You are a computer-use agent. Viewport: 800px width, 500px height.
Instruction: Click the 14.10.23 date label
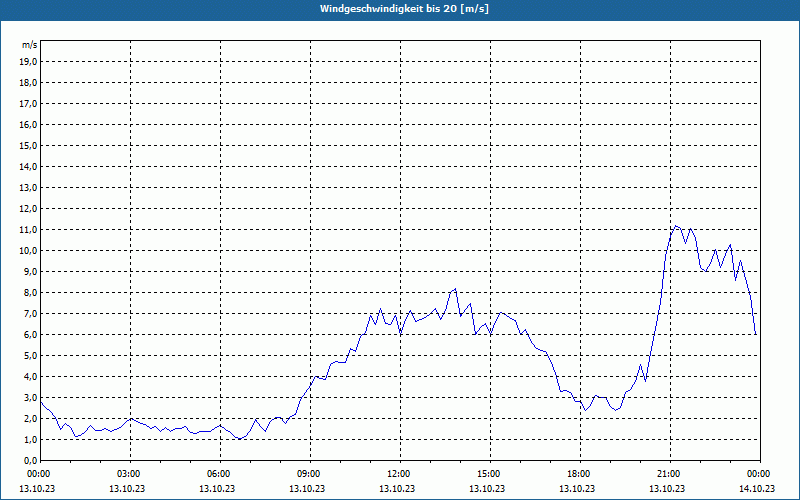(757, 488)
